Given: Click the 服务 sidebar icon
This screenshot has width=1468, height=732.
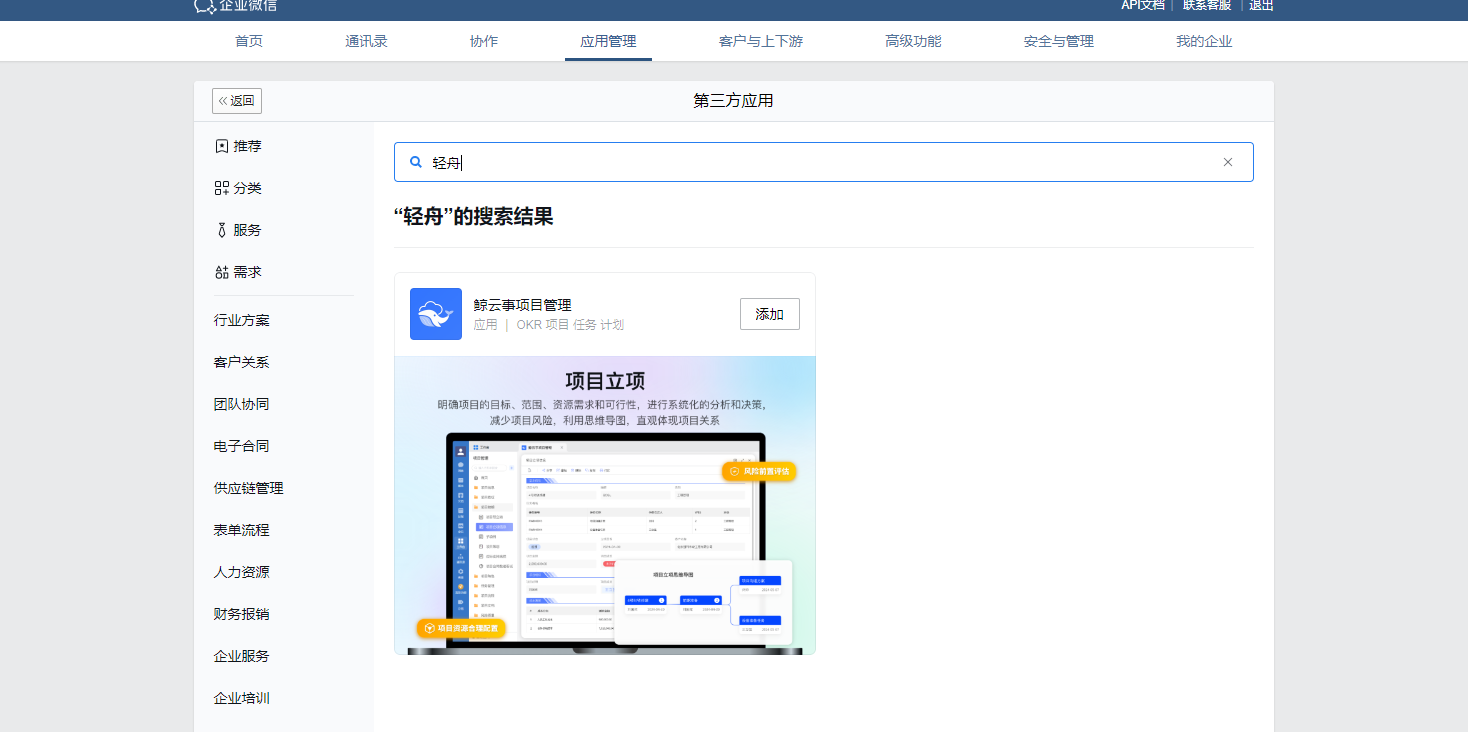Looking at the screenshot, I should pyautogui.click(x=222, y=230).
